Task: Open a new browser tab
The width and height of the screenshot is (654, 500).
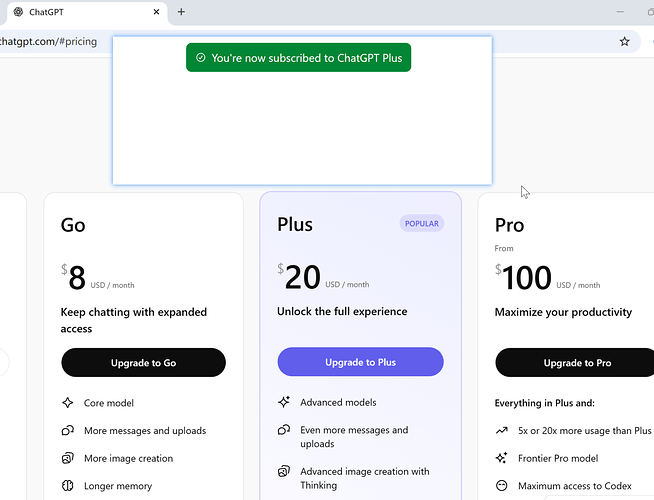Action: tap(181, 12)
